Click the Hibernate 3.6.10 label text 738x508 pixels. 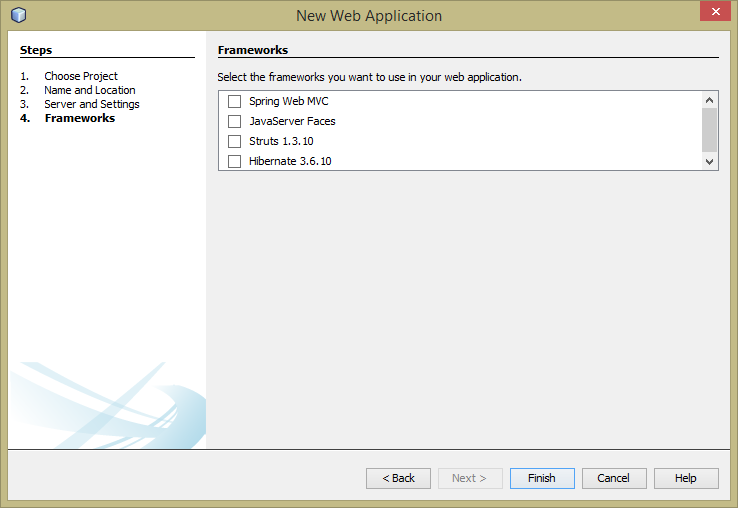tap(290, 161)
